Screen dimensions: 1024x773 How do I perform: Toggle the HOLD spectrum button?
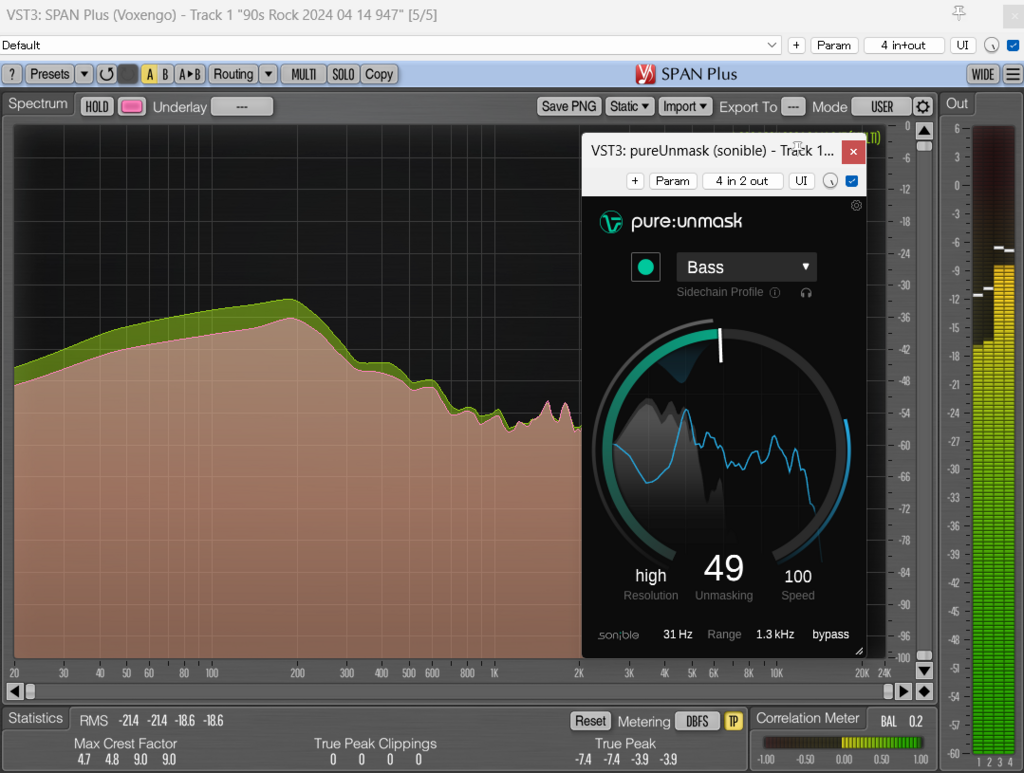pyautogui.click(x=97, y=106)
